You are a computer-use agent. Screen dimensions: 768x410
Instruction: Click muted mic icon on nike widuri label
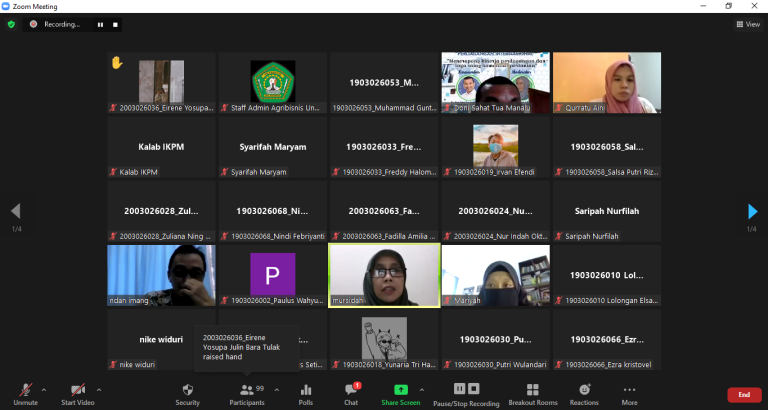click(x=114, y=364)
